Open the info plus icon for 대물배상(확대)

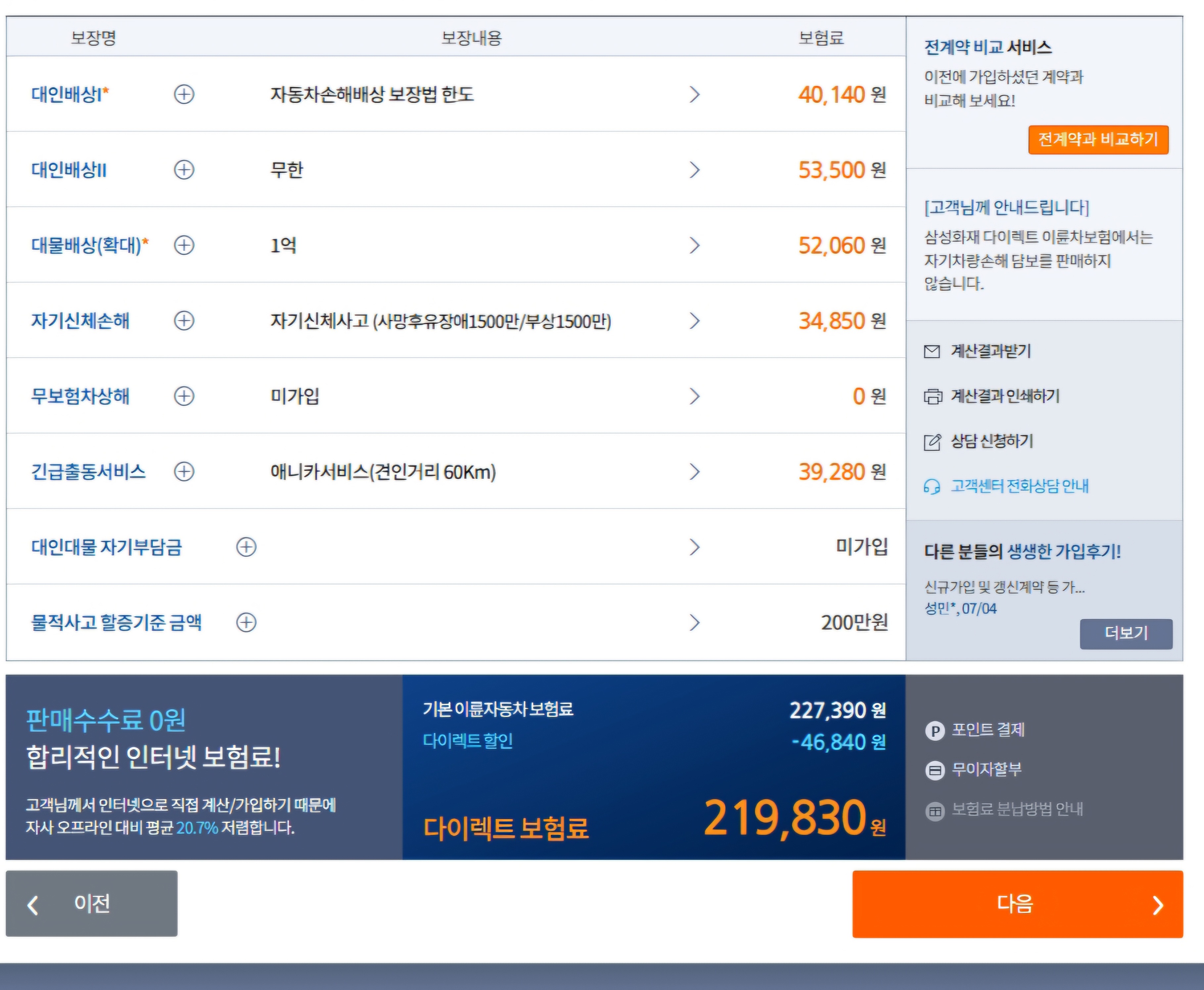coord(184,245)
